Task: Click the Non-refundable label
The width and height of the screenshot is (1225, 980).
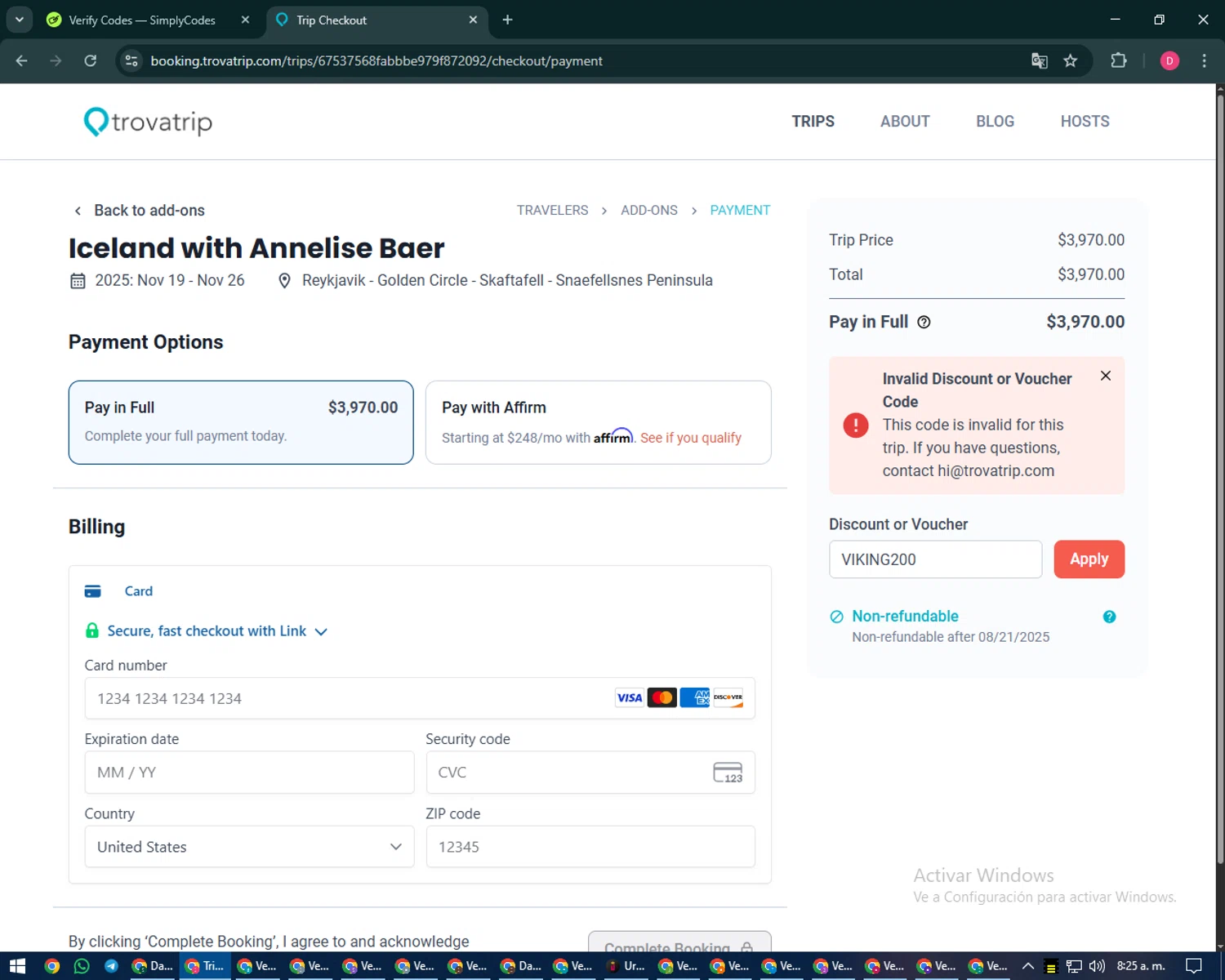Action: [x=905, y=616]
